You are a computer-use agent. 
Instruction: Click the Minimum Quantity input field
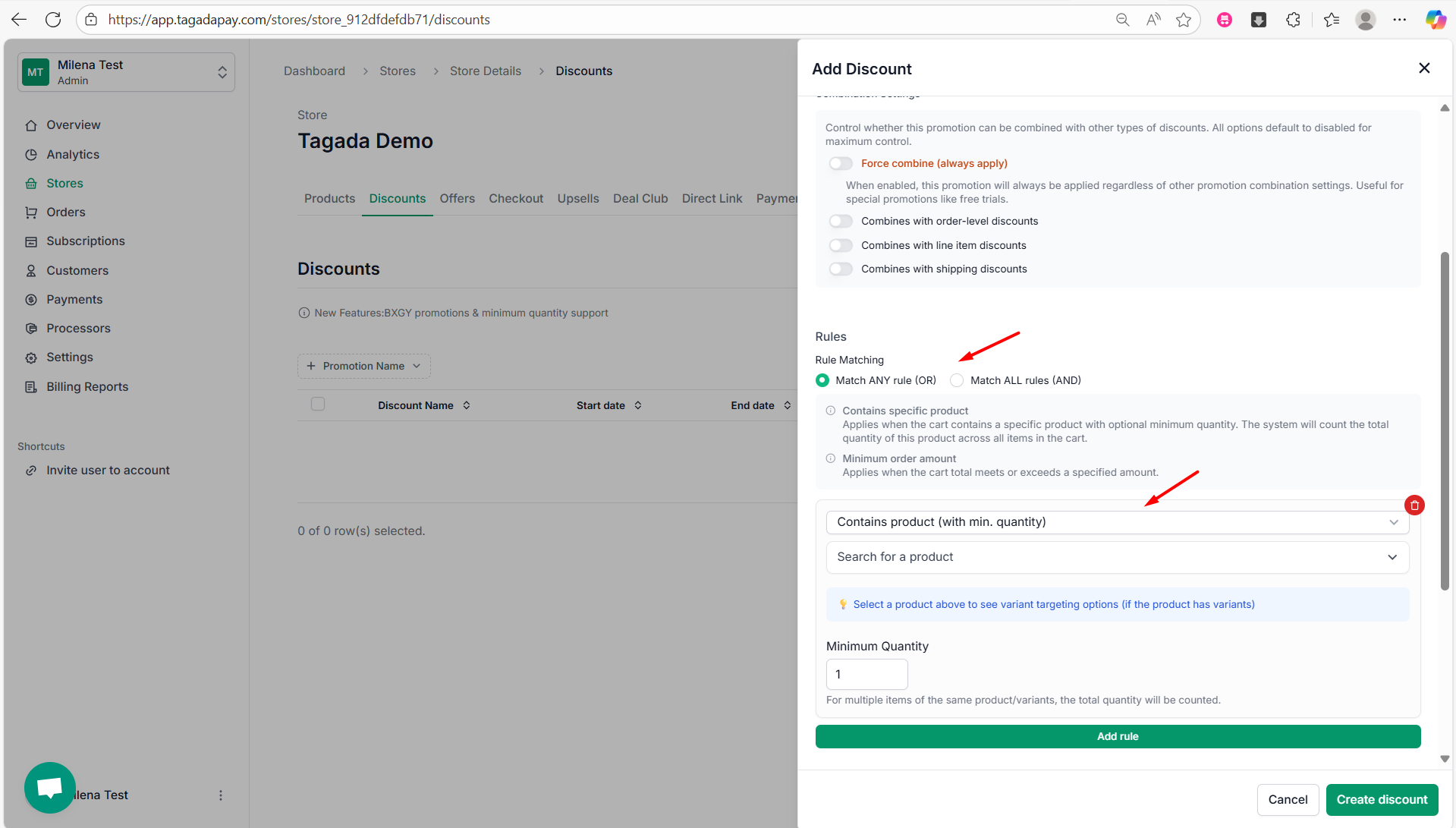coord(866,675)
